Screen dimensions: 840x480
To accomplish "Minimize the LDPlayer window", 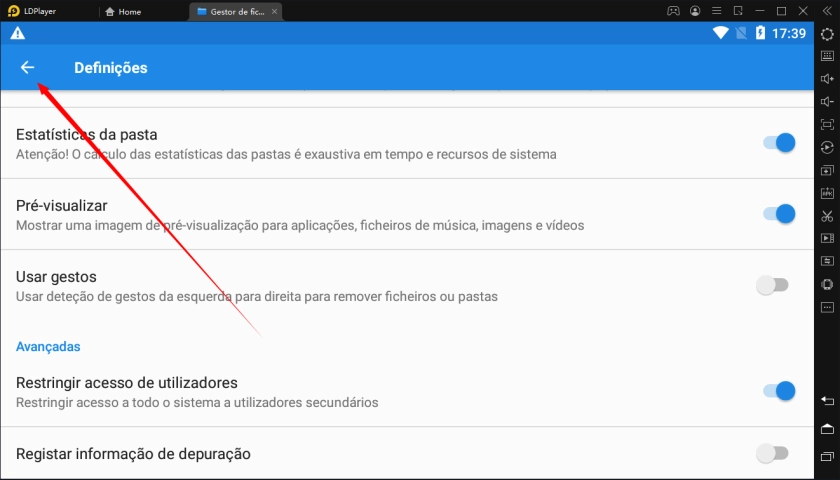I will pyautogui.click(x=760, y=11).
